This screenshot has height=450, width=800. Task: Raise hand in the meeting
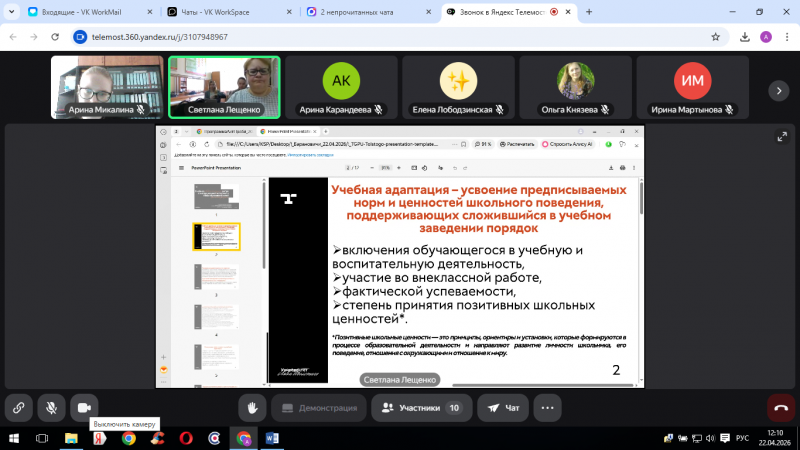tap(253, 407)
